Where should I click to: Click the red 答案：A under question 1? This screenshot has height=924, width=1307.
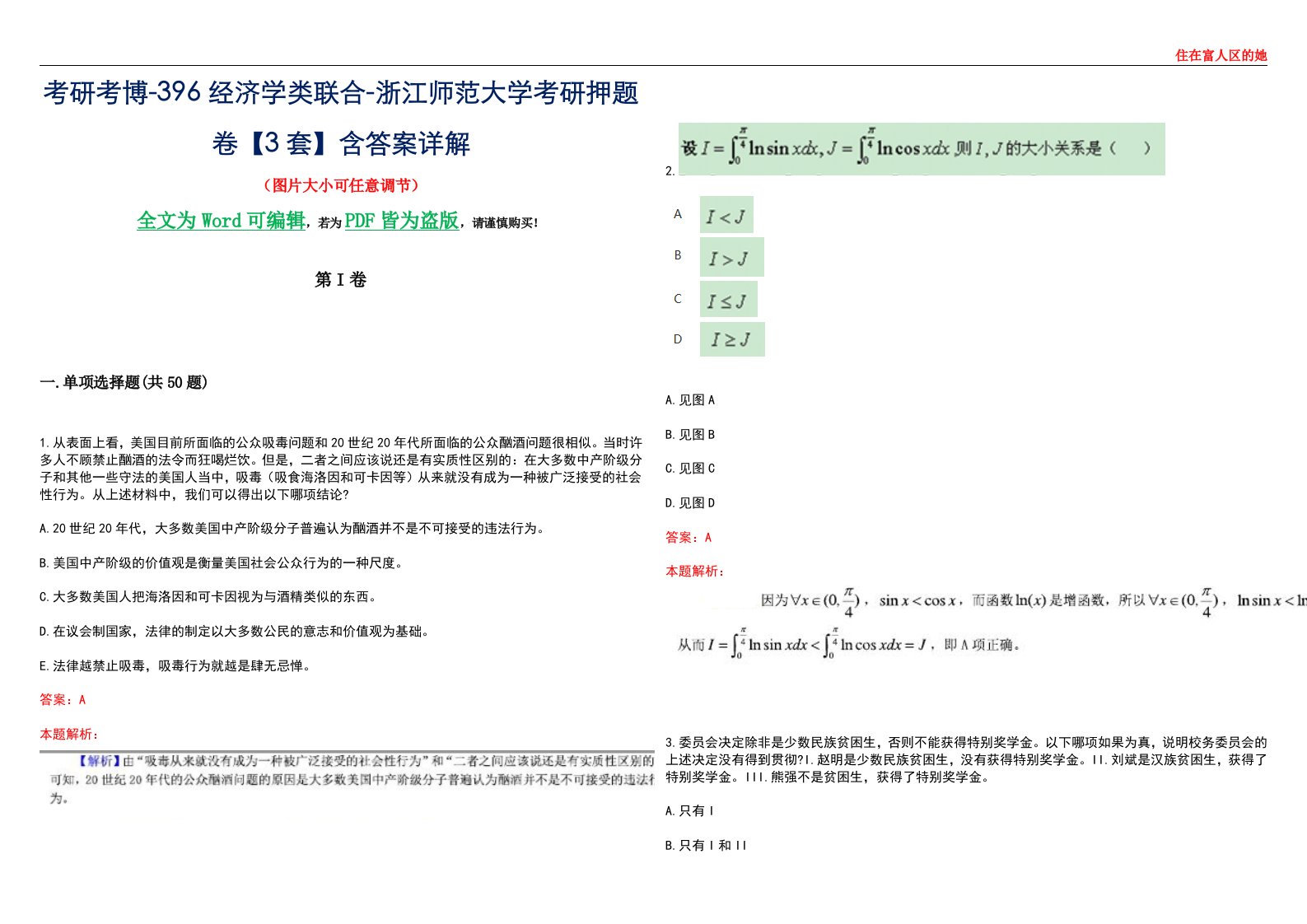(x=63, y=700)
